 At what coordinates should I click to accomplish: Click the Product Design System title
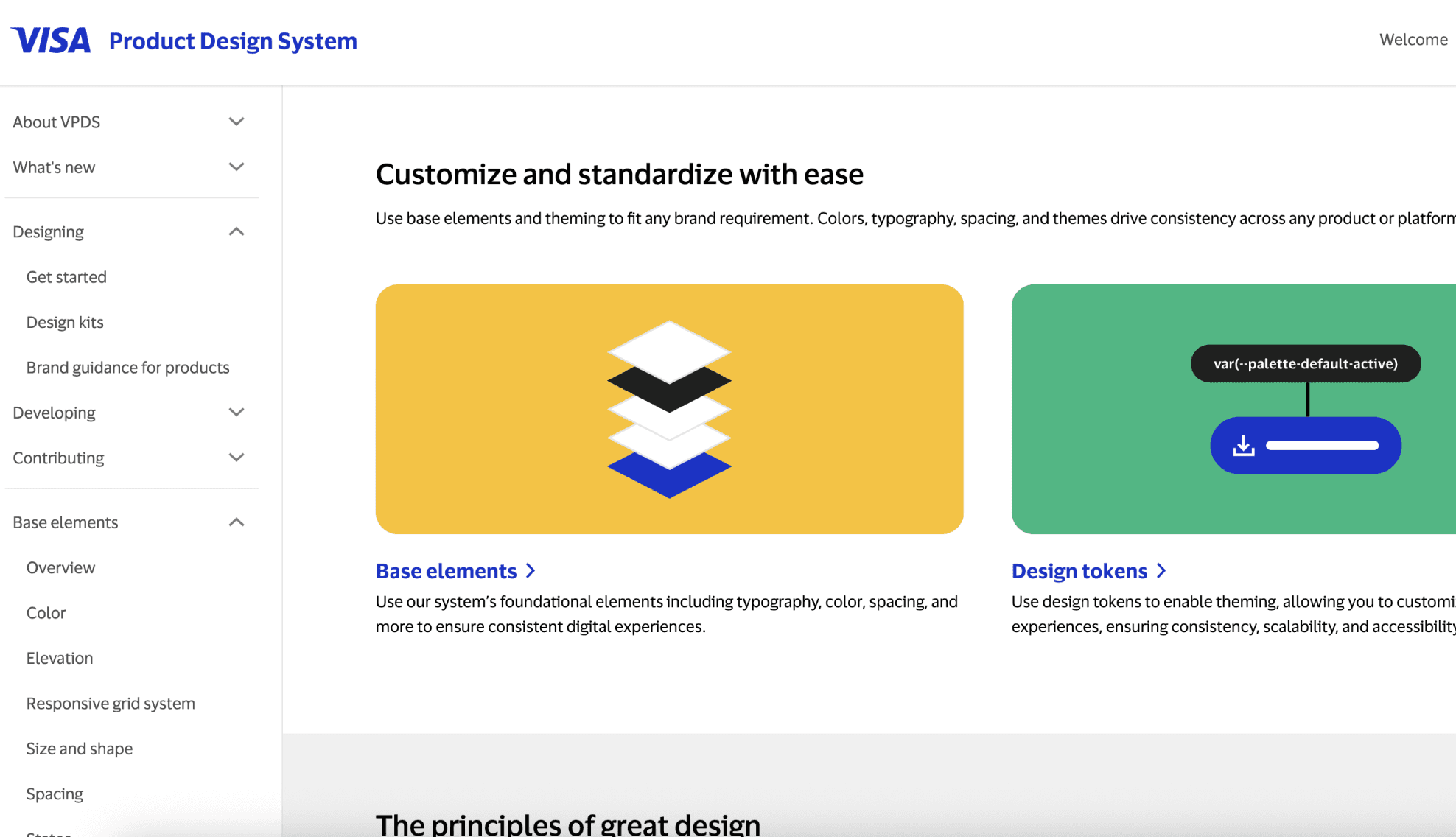(233, 41)
